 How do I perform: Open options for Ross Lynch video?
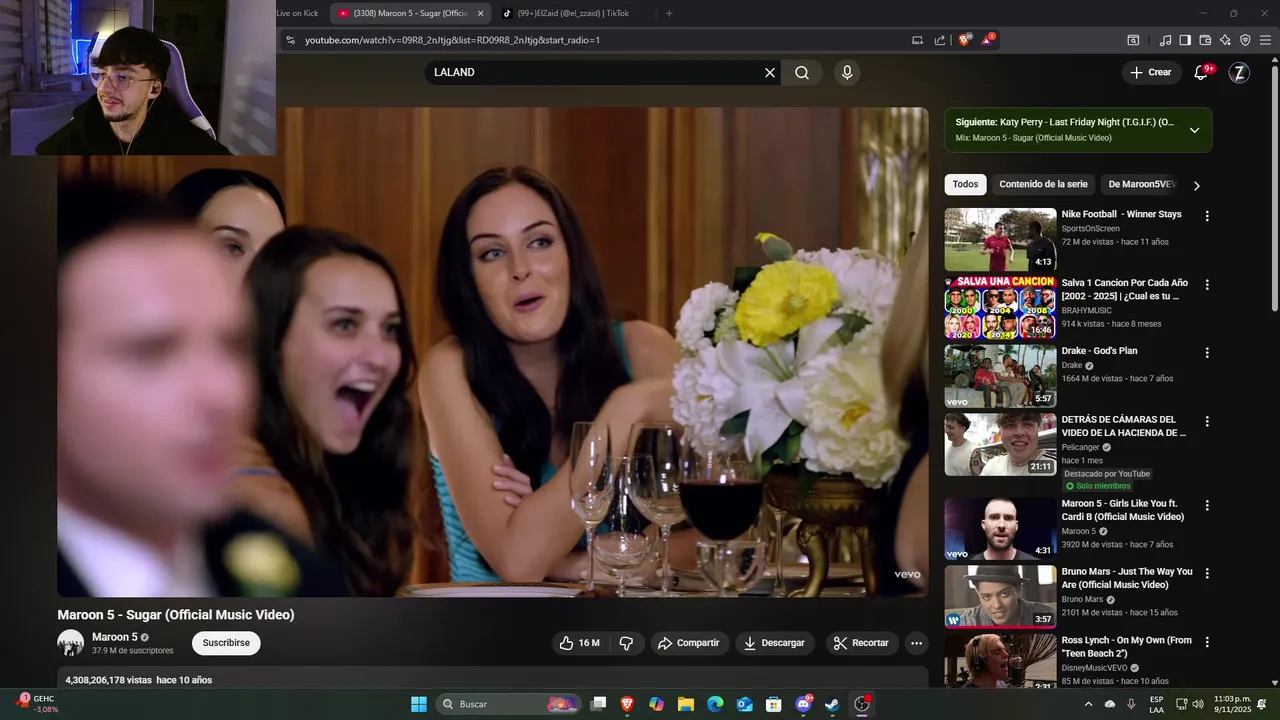1207,643
